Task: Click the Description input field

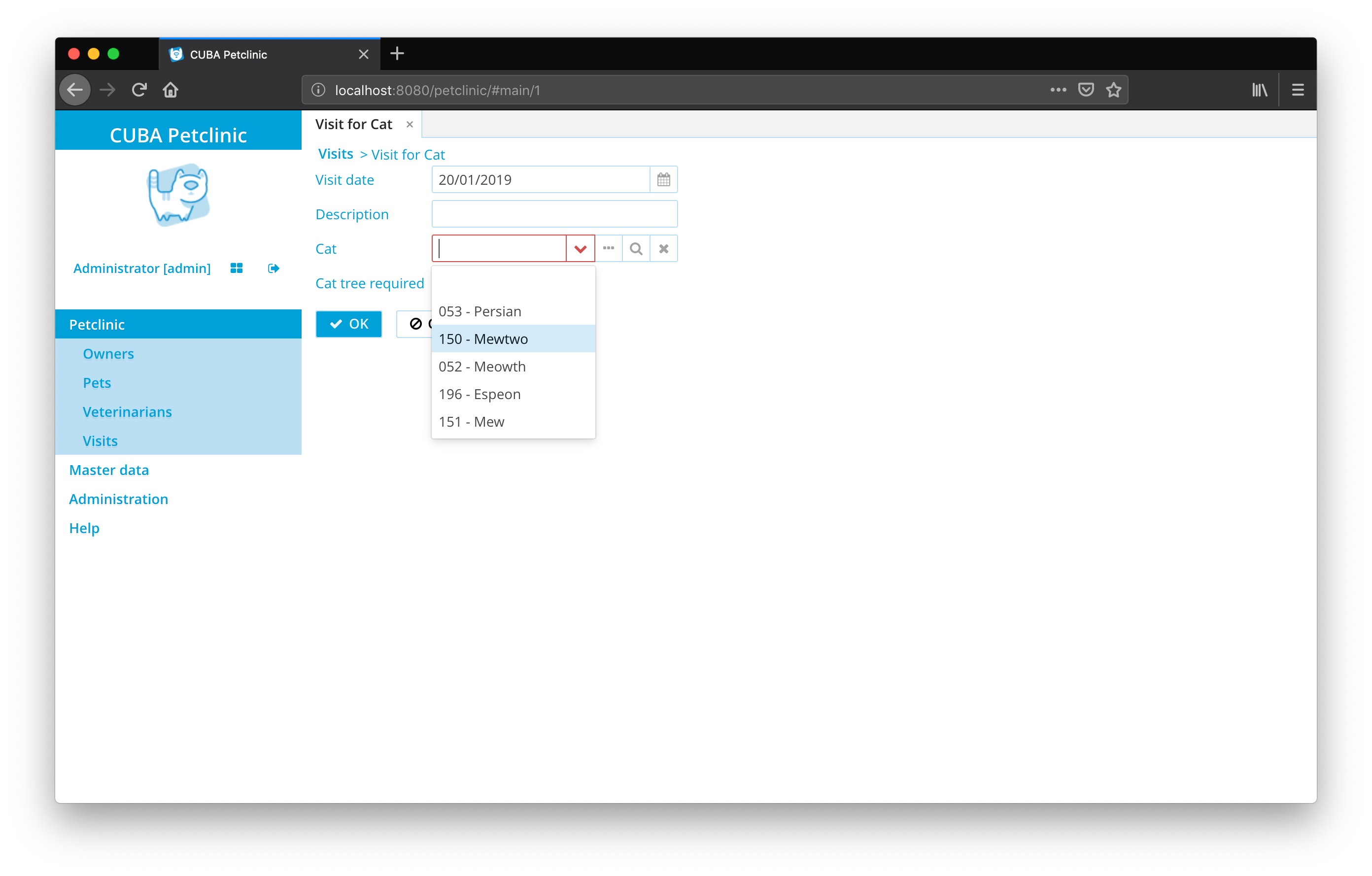Action: coord(555,214)
